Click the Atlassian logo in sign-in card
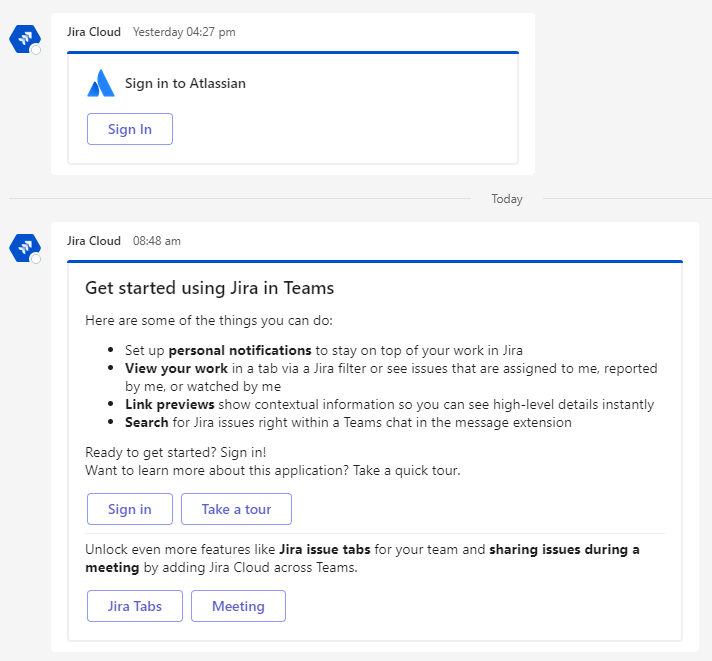712x661 pixels. pos(101,83)
